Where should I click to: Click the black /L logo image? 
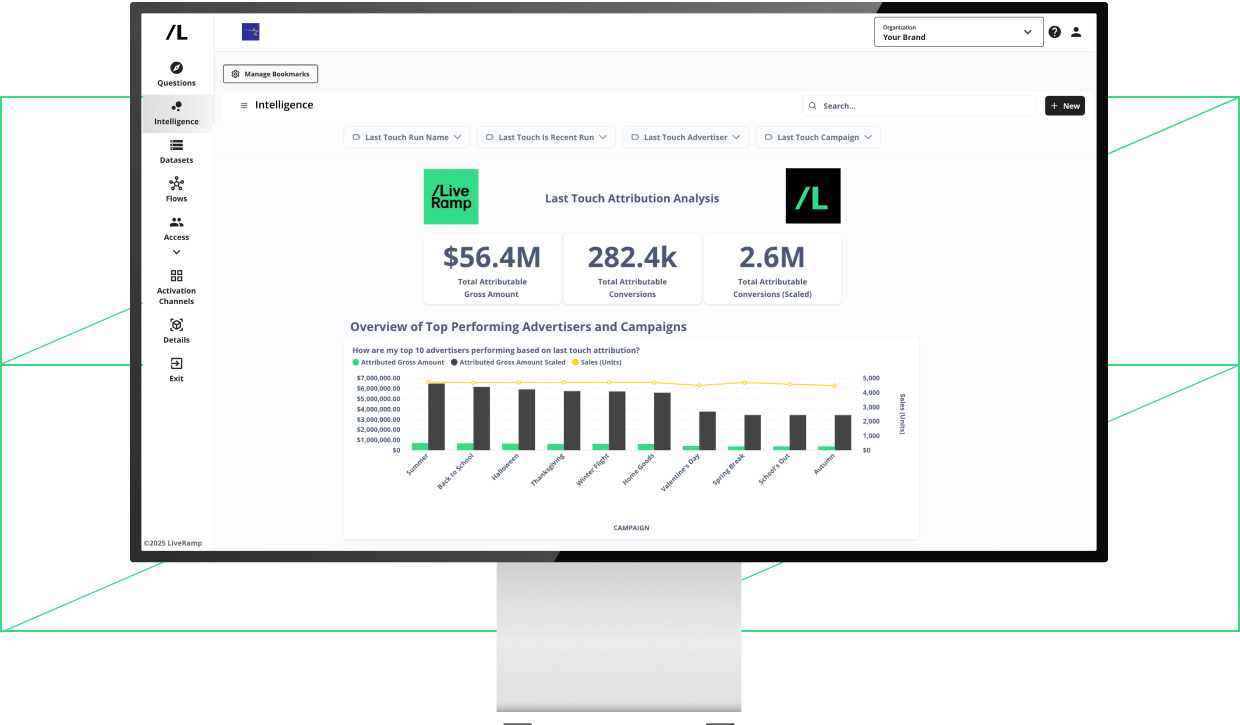(x=813, y=196)
